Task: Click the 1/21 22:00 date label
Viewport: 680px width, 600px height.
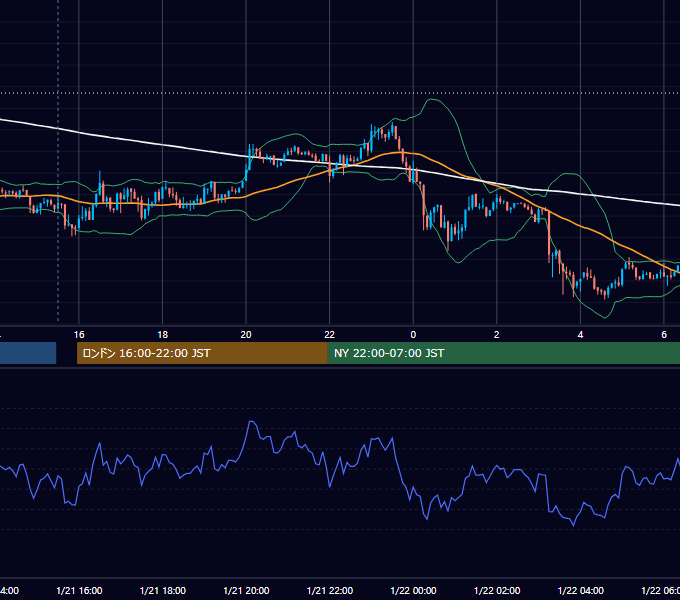Action: coord(330,591)
